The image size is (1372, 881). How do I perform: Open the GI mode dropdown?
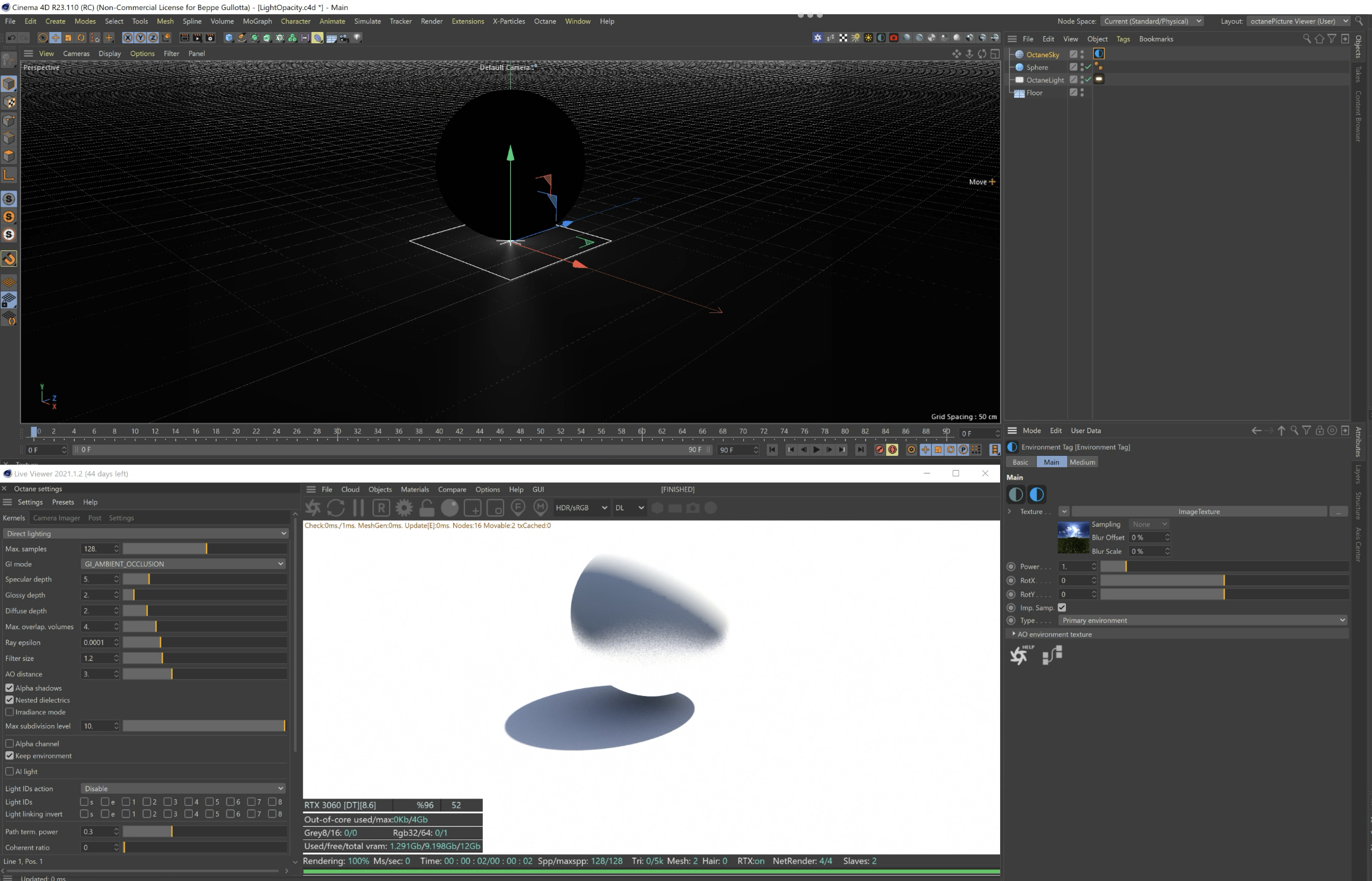183,564
